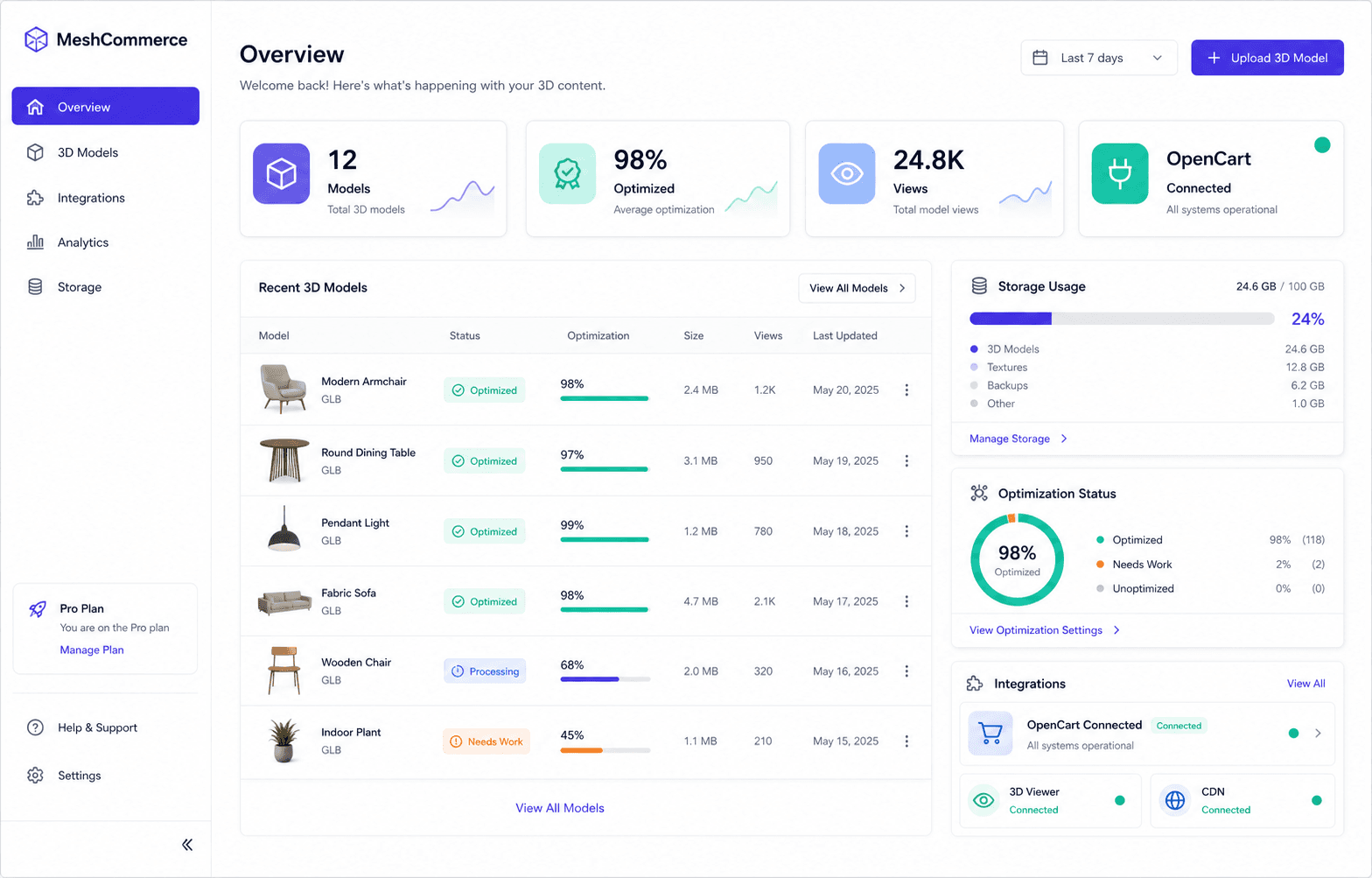Screen dimensions: 1372x878
Task: Click the Manage Plan link
Action: coord(92,650)
